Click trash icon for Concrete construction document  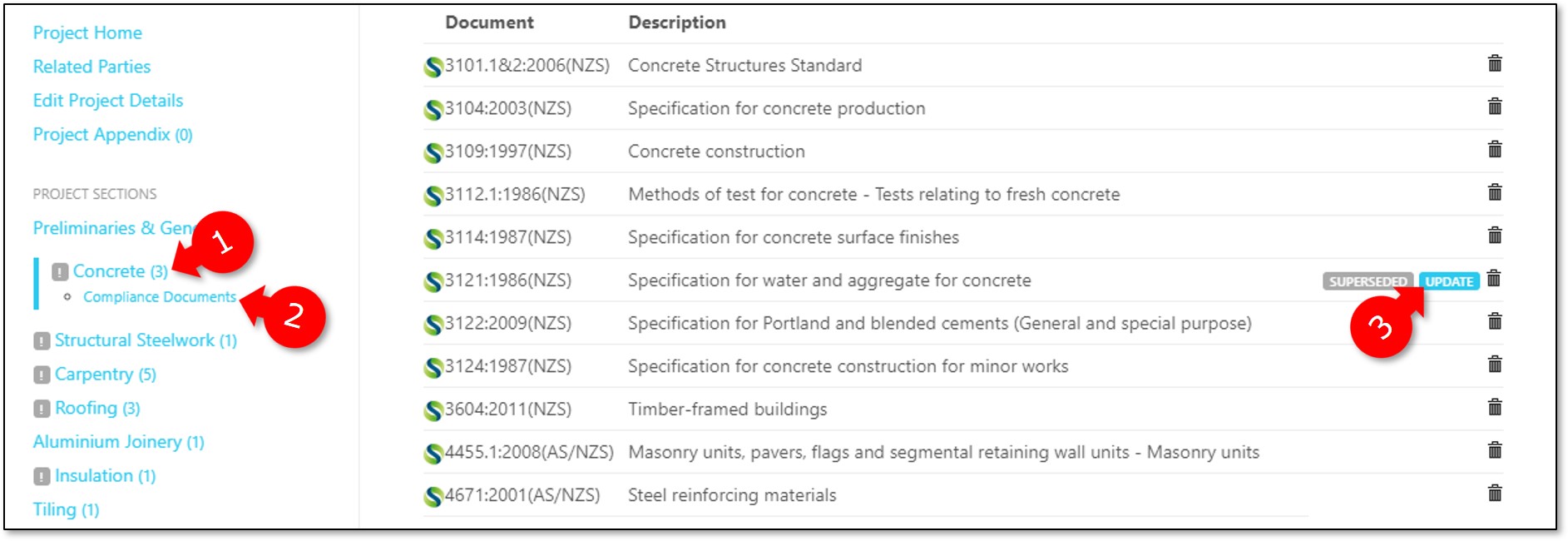(x=1494, y=150)
